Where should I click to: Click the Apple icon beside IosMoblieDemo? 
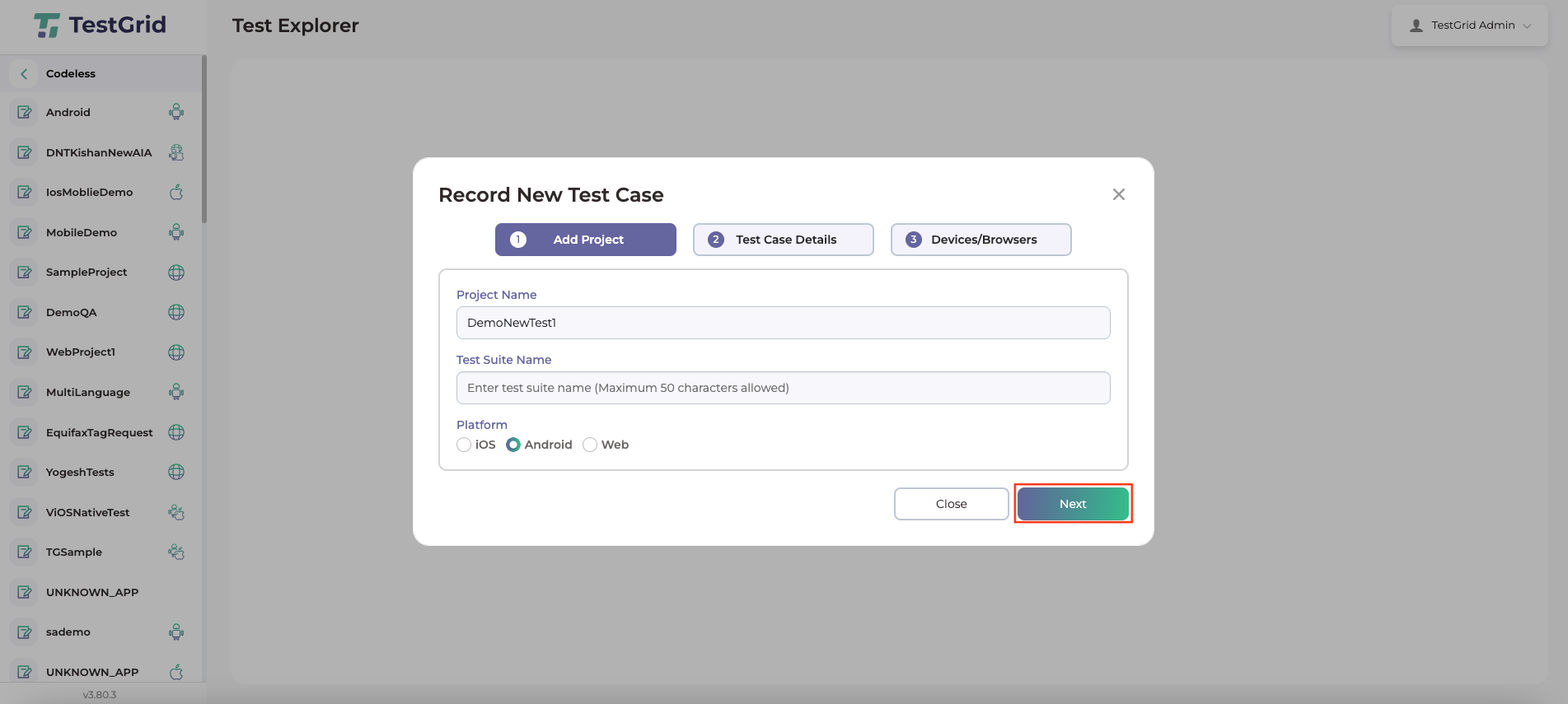[176, 193]
